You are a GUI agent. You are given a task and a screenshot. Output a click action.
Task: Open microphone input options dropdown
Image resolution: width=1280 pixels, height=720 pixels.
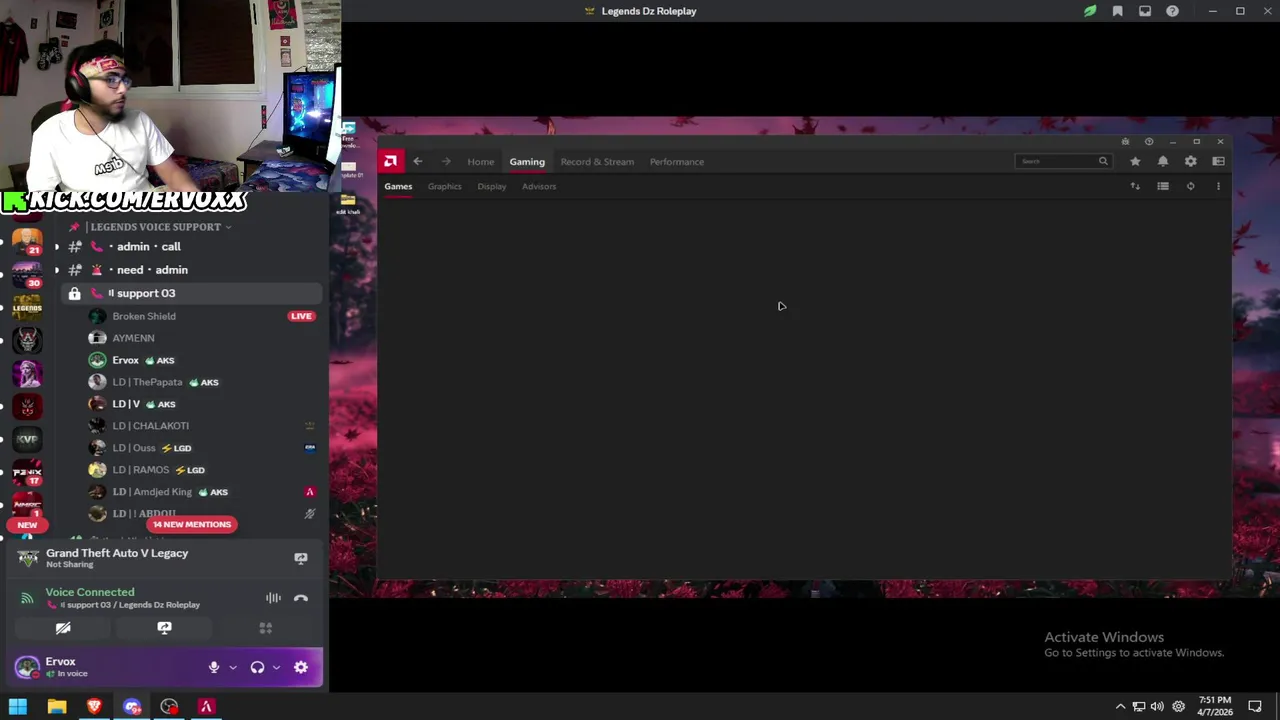[x=233, y=667]
